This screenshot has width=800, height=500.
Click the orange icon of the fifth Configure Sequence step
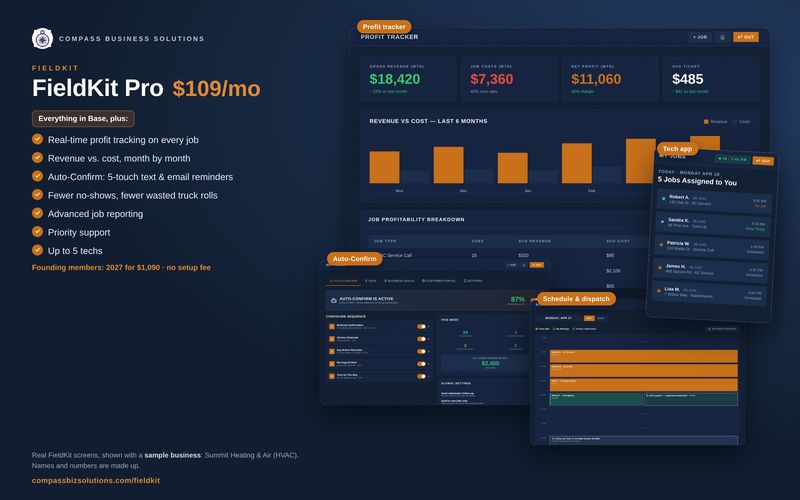tap(332, 376)
